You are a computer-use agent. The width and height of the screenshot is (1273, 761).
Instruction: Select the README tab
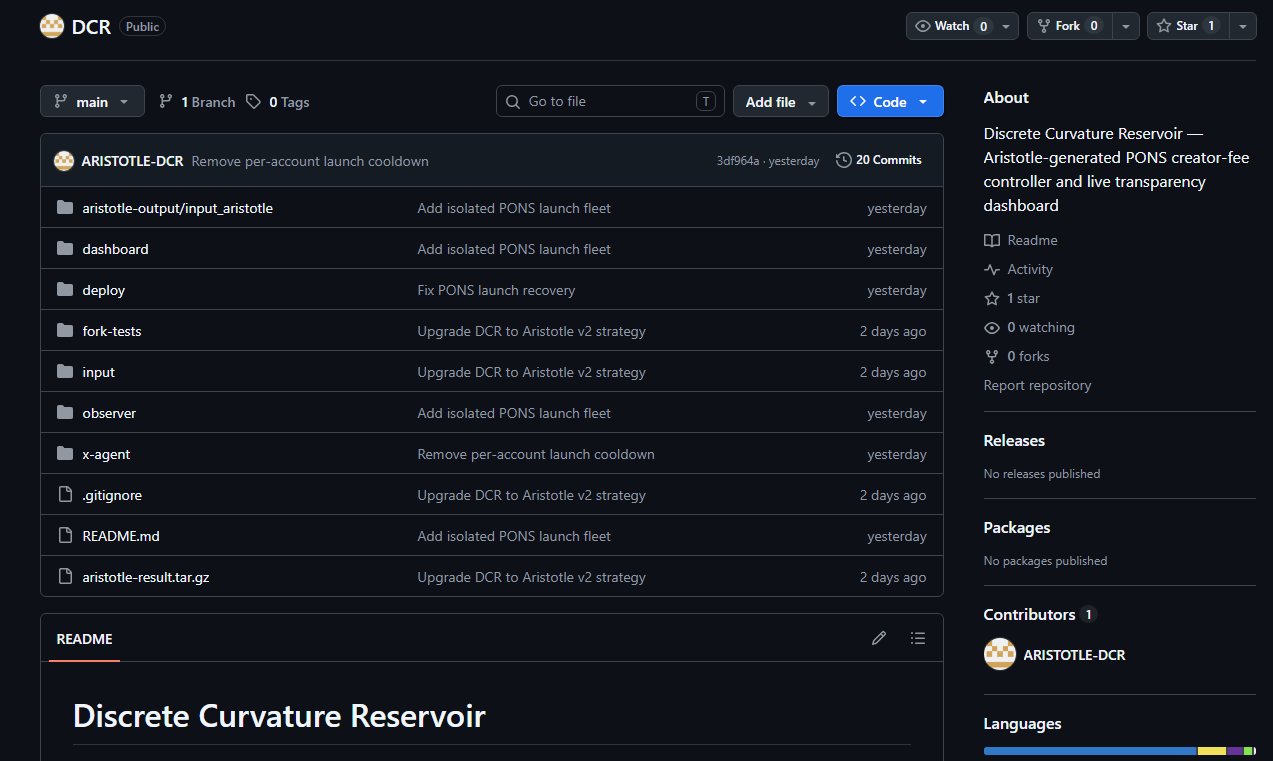click(84, 639)
